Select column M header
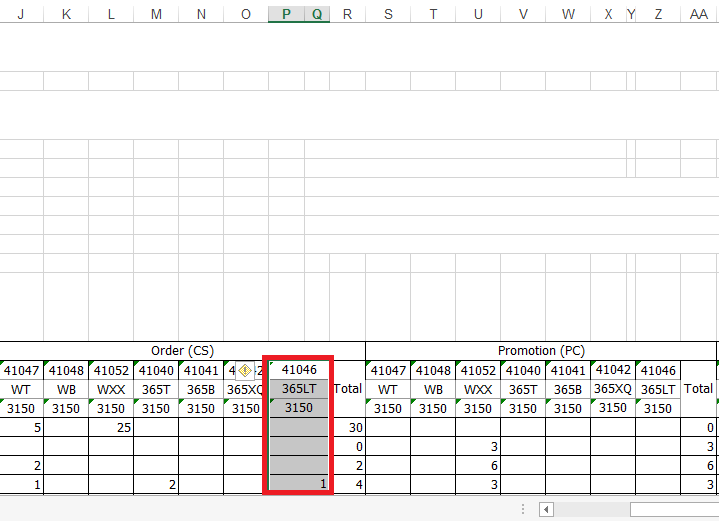Image resolution: width=719 pixels, height=521 pixels. tap(156, 14)
